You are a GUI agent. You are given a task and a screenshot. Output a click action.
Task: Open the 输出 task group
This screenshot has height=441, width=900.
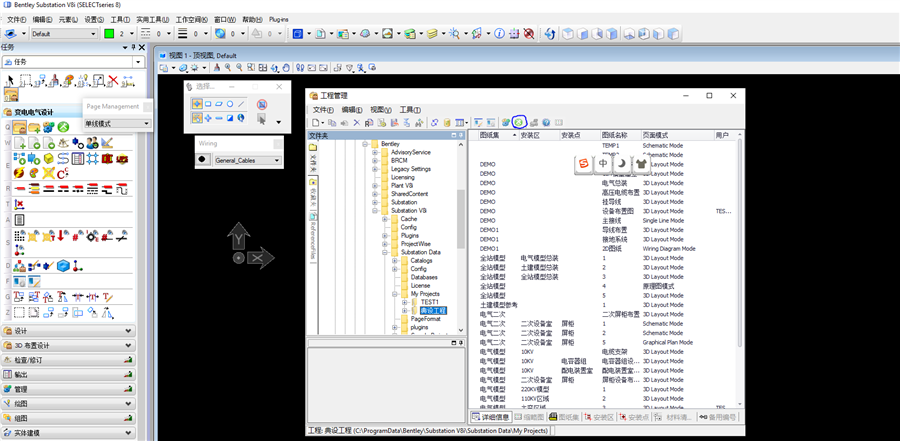68,374
